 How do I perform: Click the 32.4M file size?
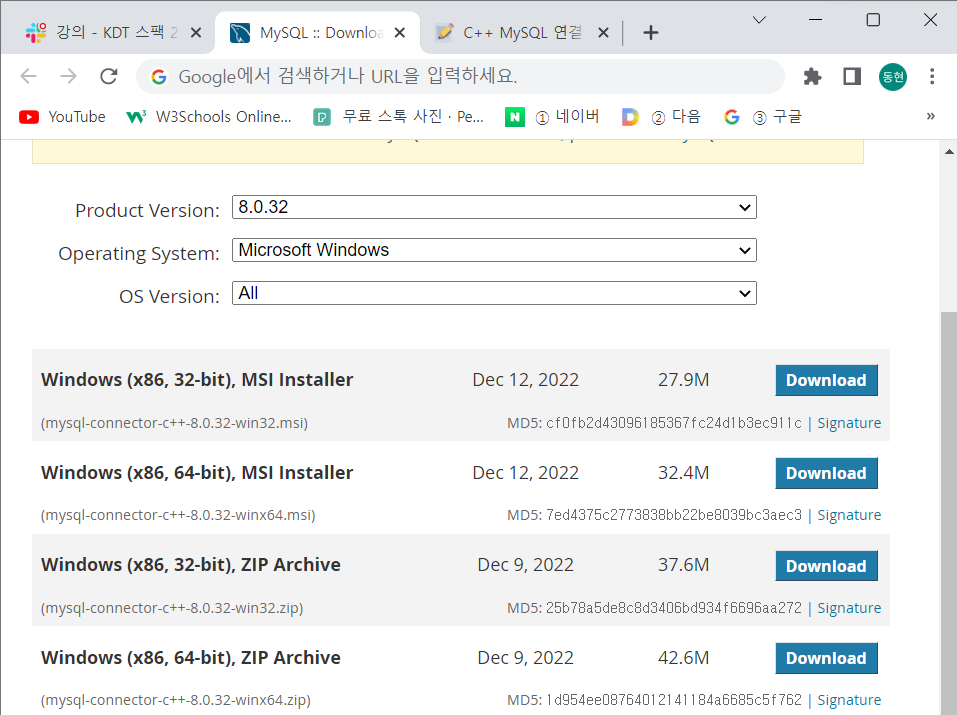coord(684,473)
